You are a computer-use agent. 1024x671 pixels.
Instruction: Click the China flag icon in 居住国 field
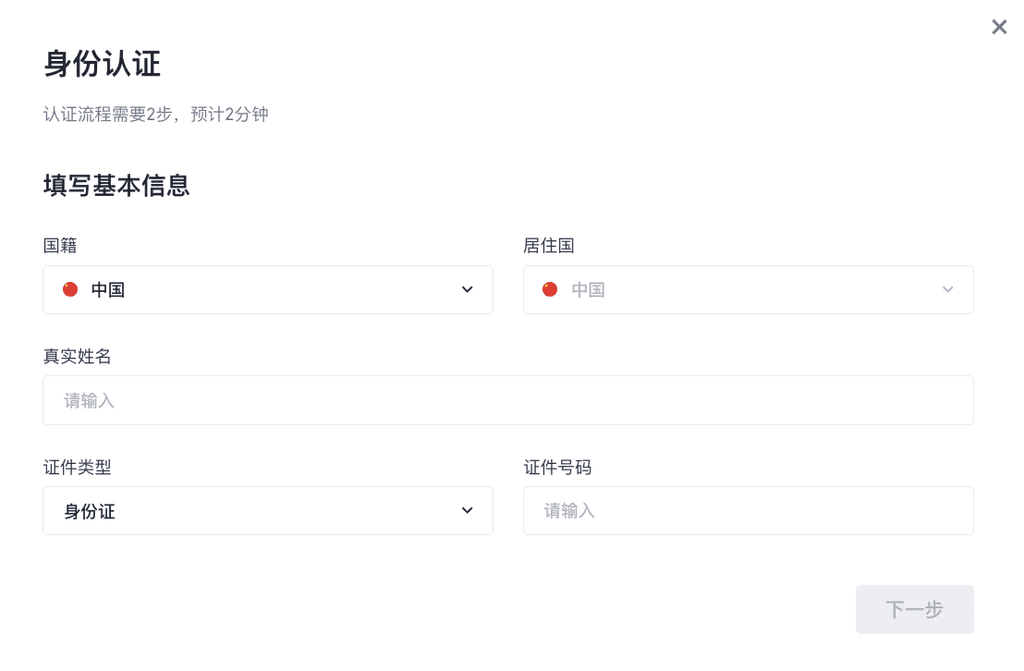pos(550,290)
